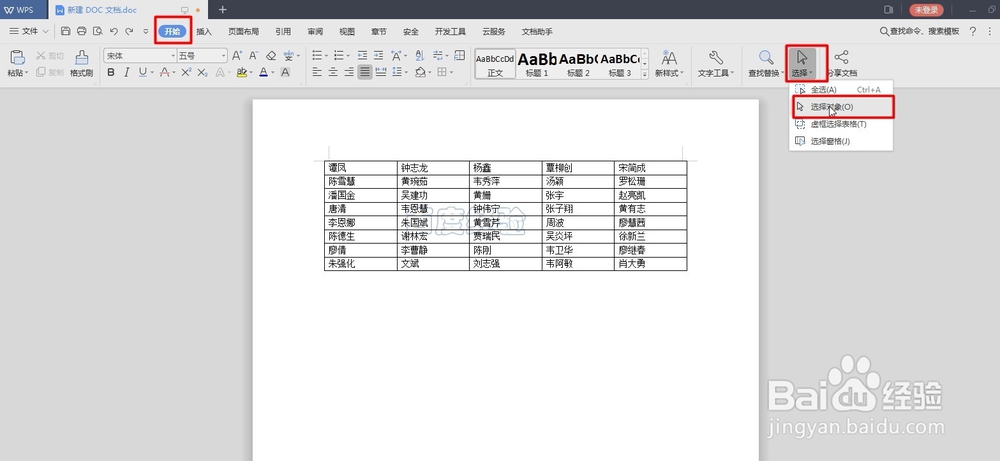1000x461 pixels.
Task: Click the Save icon in quick access toolbar
Action: point(66,31)
